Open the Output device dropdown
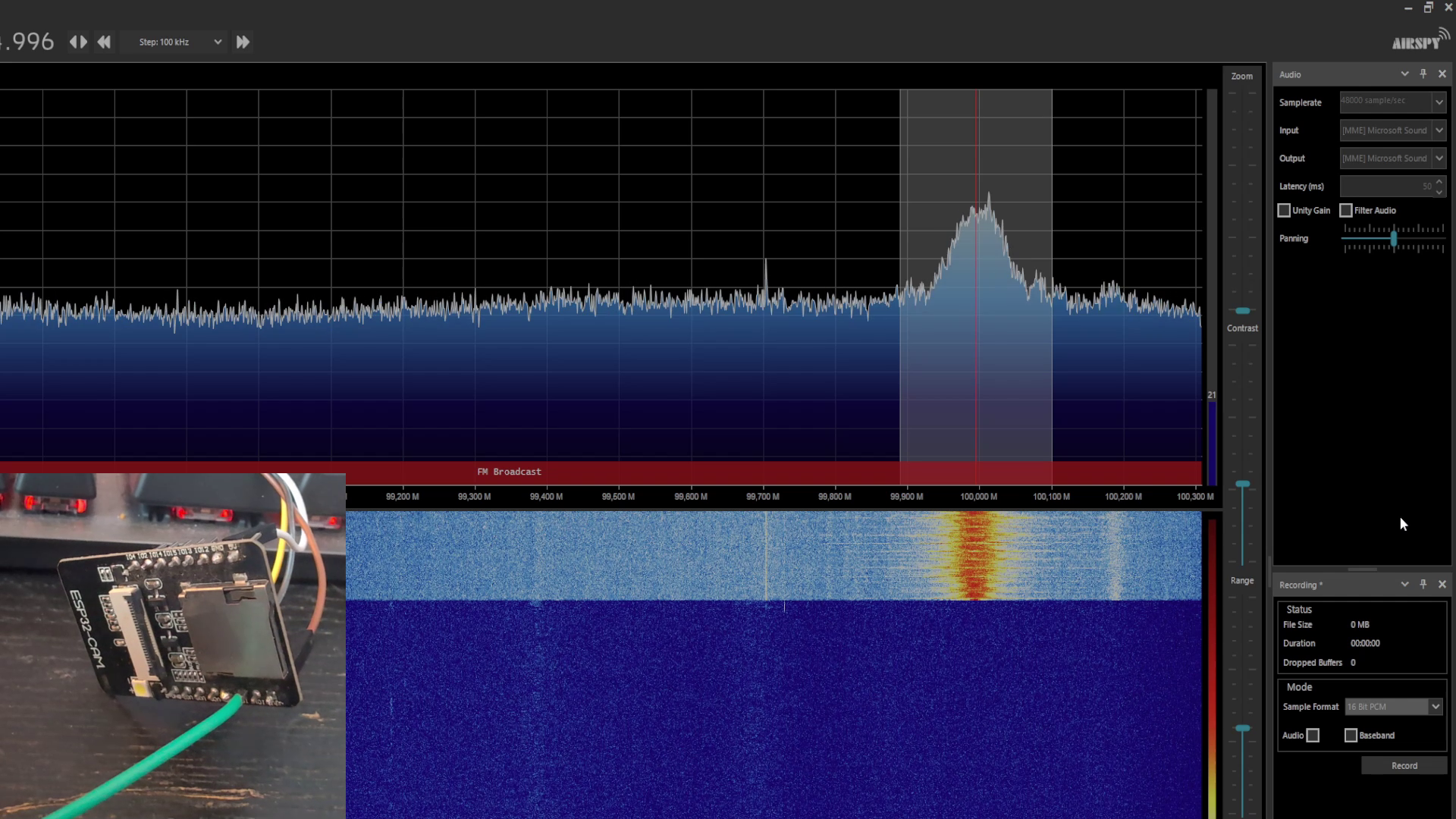Screen dimensions: 1456x819 tap(1439, 158)
